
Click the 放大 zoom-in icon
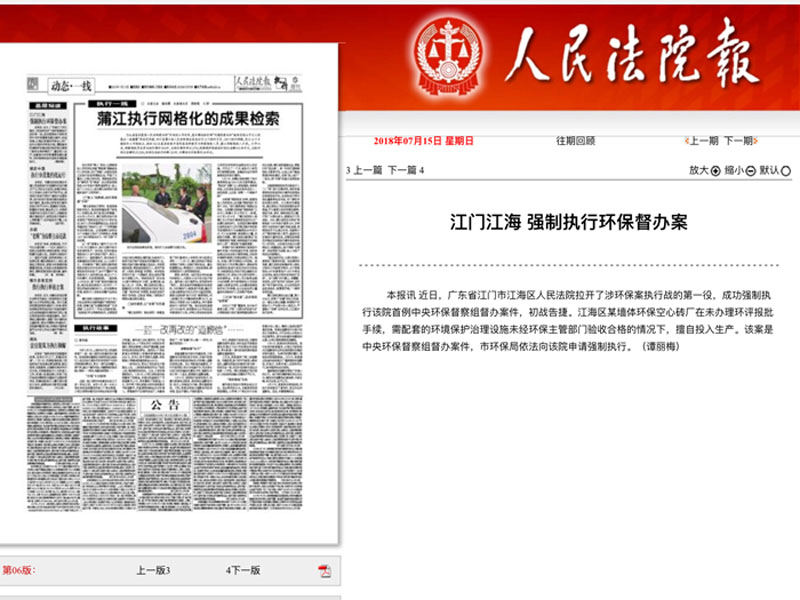pyautogui.click(x=715, y=171)
